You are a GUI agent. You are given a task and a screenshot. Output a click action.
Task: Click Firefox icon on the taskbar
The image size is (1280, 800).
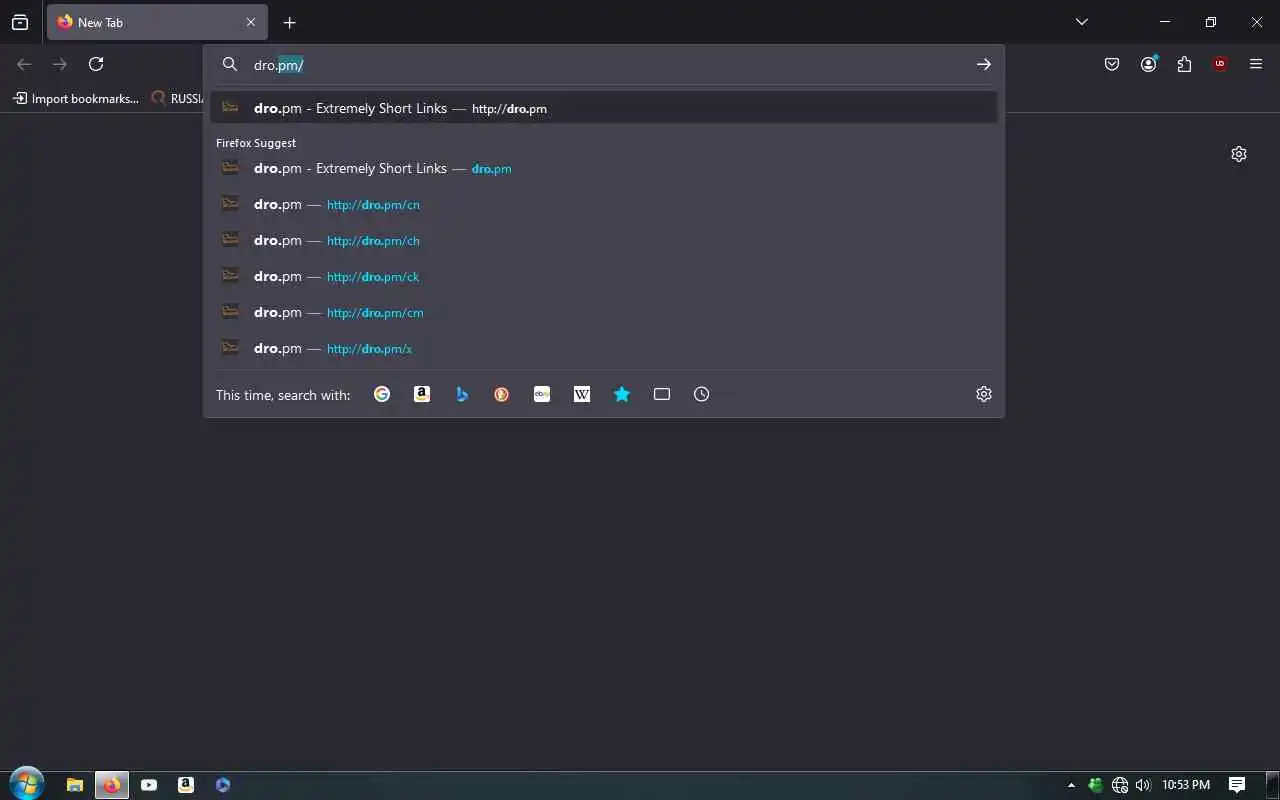pyautogui.click(x=111, y=785)
